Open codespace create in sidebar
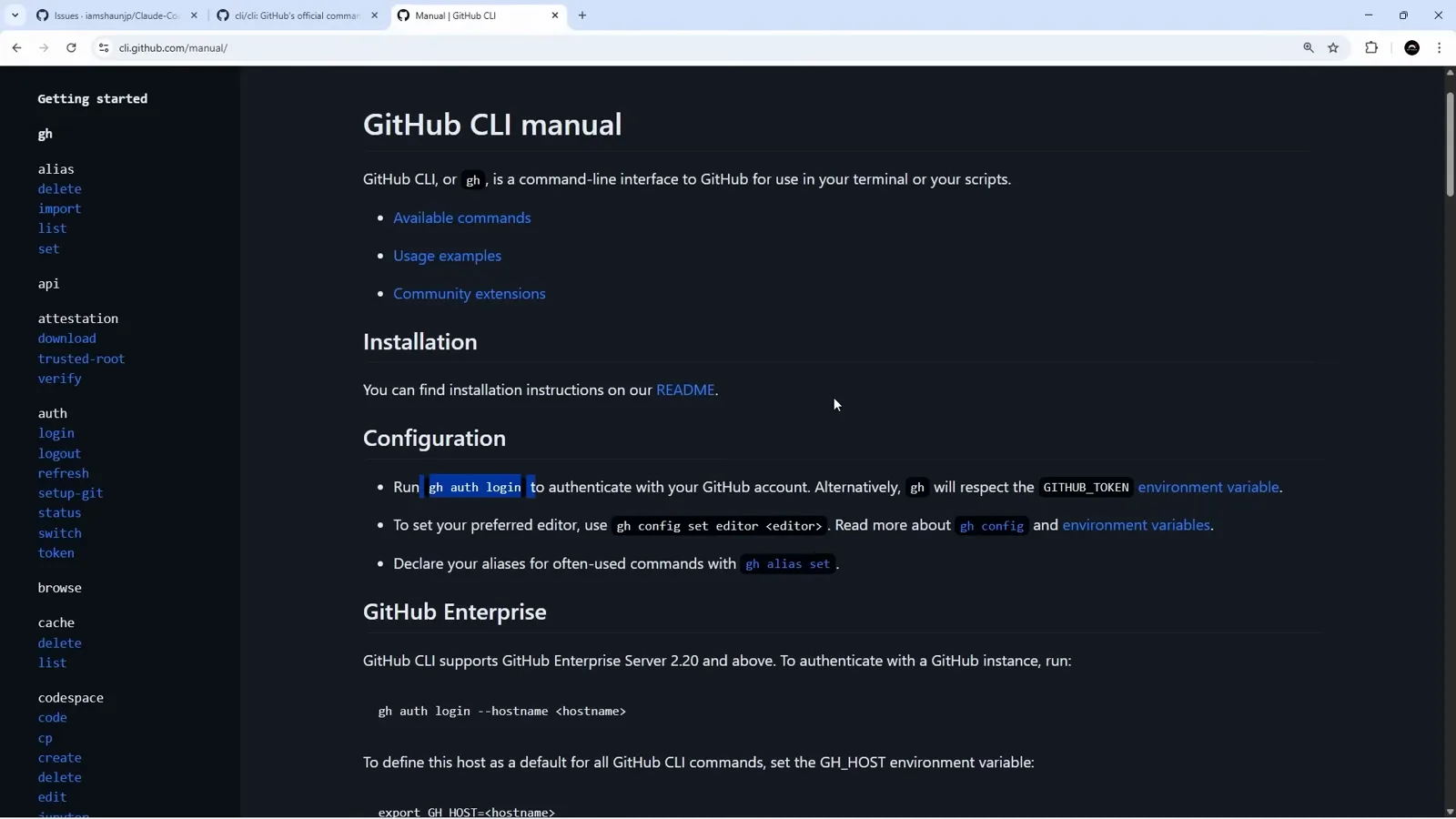 coord(59,758)
